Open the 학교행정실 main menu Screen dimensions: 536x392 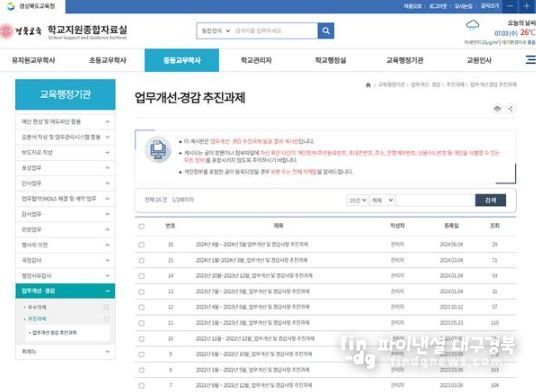[331, 60]
